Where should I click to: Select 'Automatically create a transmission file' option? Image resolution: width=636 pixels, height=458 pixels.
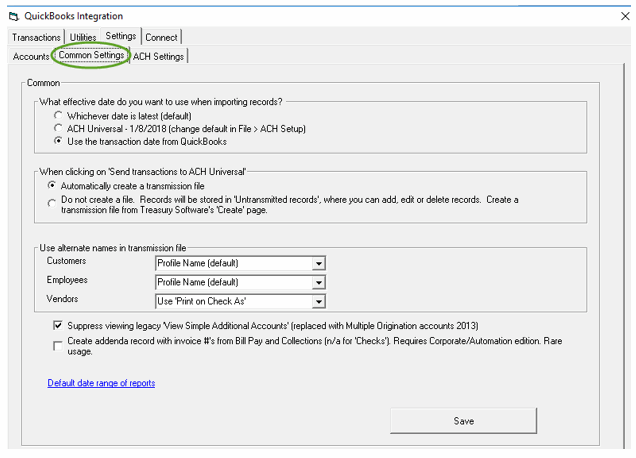click(x=52, y=186)
